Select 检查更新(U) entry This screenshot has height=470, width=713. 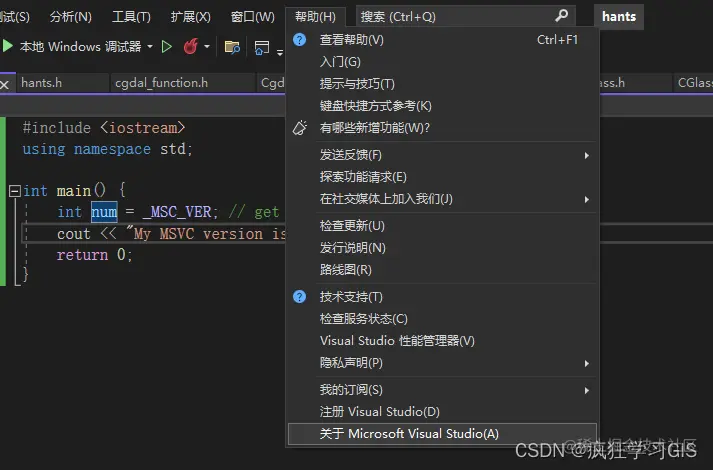[x=442, y=226]
